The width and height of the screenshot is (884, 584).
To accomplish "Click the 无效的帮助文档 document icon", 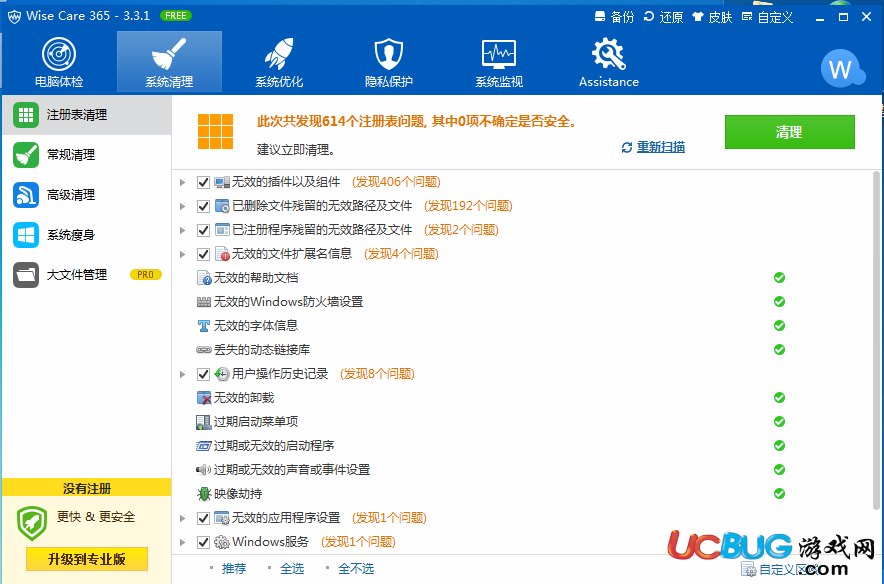I will tap(204, 278).
